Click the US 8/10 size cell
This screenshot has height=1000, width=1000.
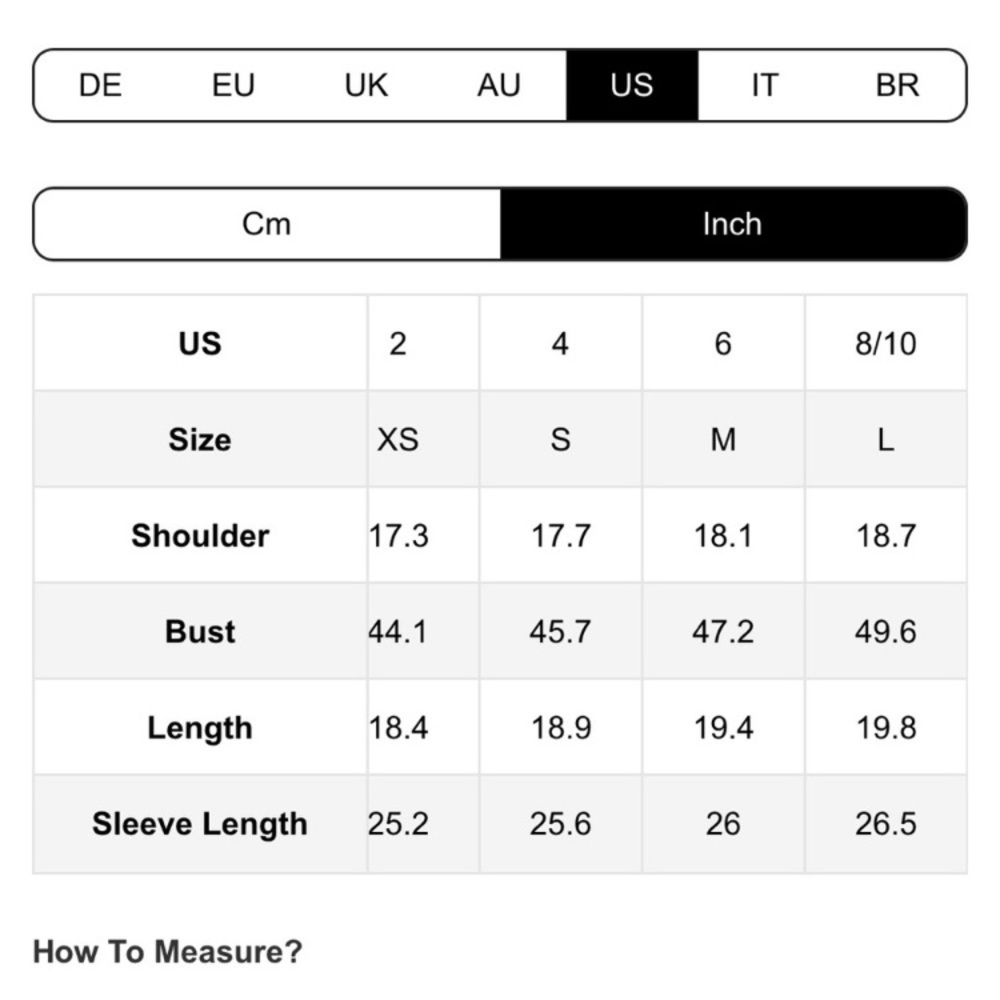pos(886,343)
